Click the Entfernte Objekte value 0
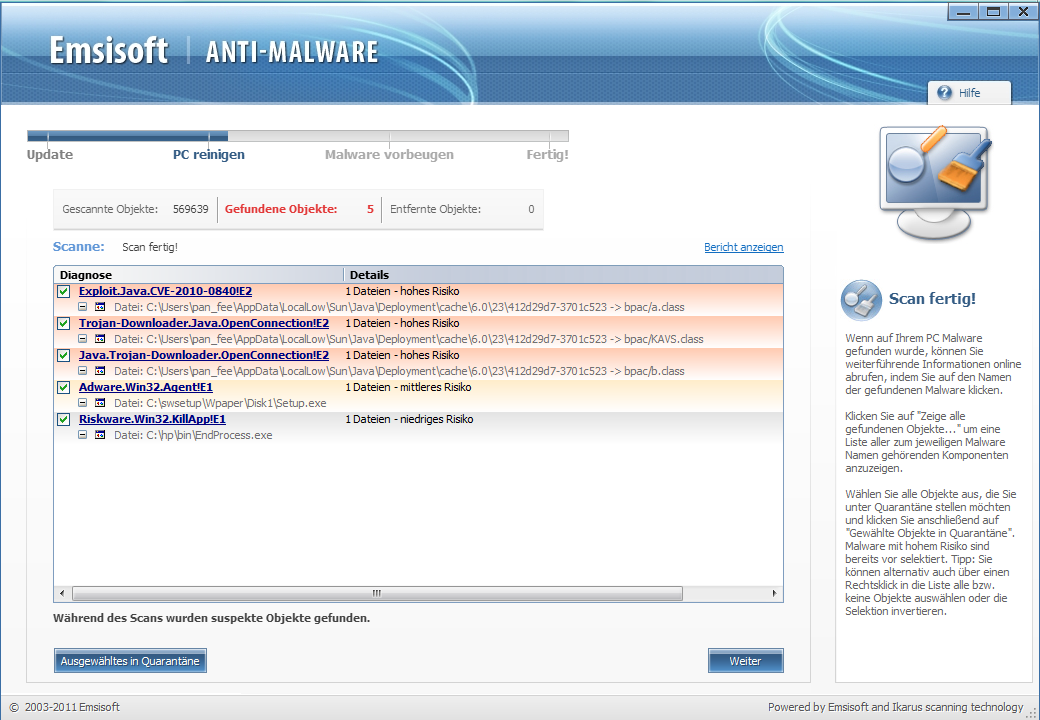Image resolution: width=1040 pixels, height=720 pixels. (x=531, y=209)
